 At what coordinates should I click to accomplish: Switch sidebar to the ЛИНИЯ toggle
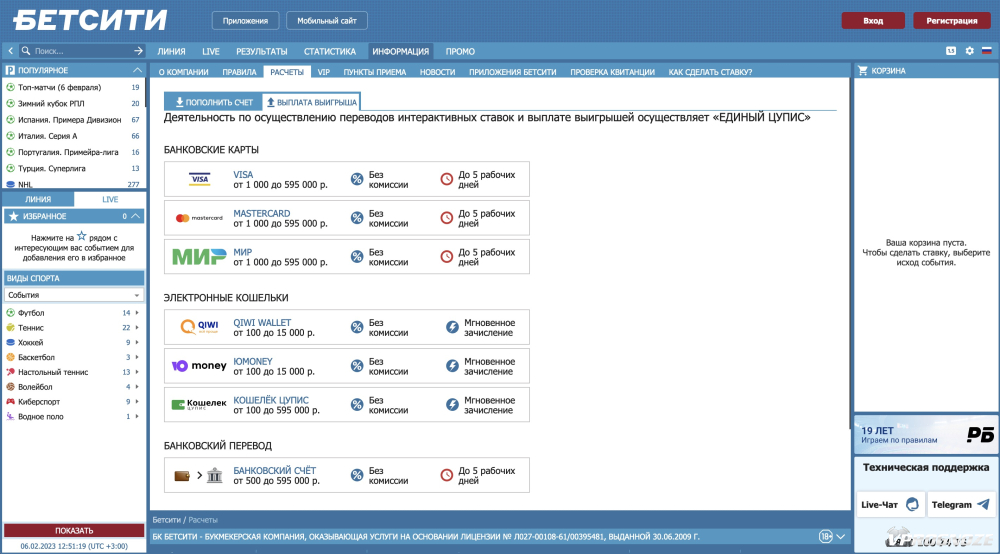point(38,200)
